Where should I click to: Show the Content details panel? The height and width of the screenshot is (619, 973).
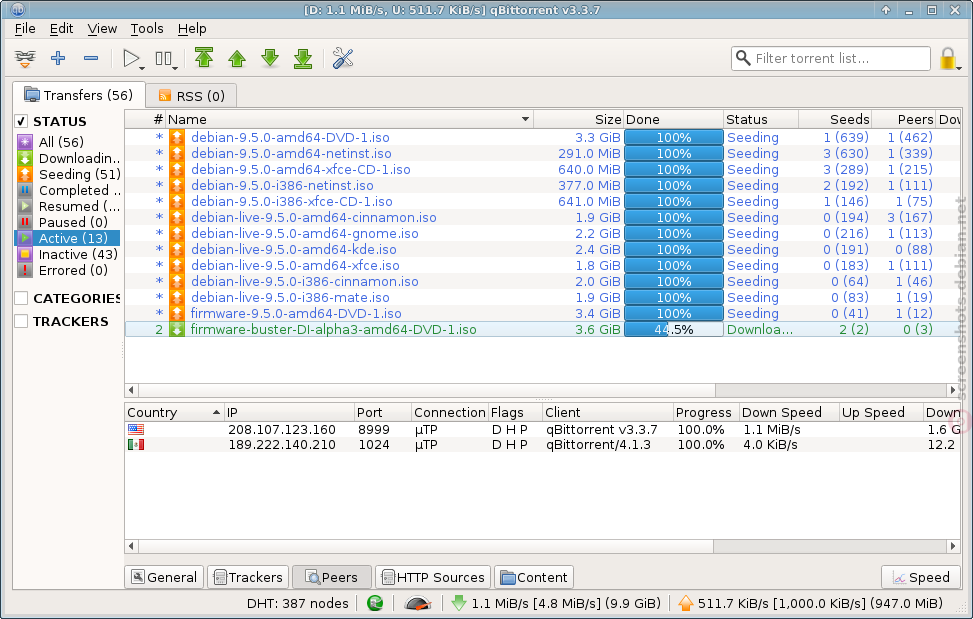point(534,577)
